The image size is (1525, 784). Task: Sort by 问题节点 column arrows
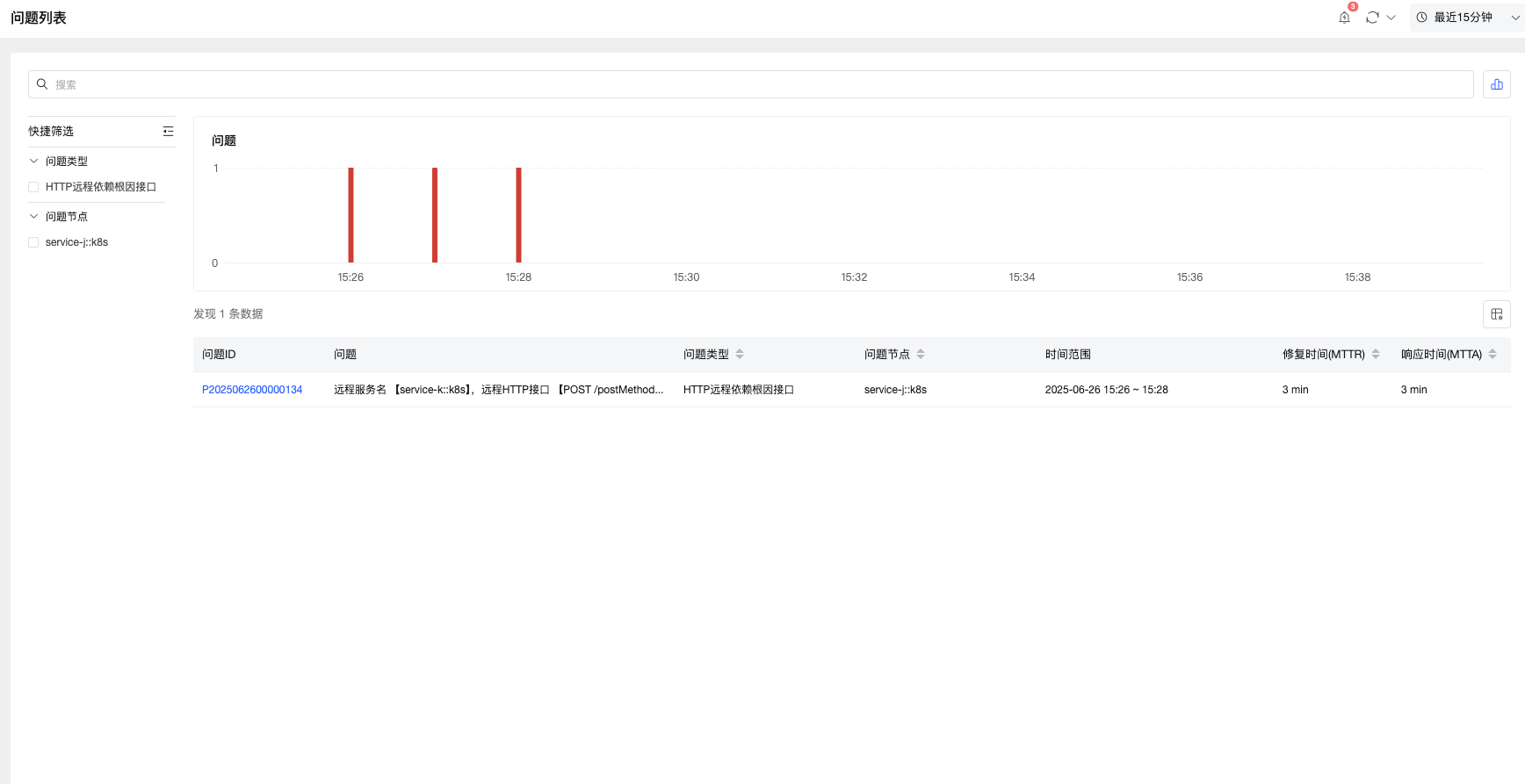click(921, 354)
